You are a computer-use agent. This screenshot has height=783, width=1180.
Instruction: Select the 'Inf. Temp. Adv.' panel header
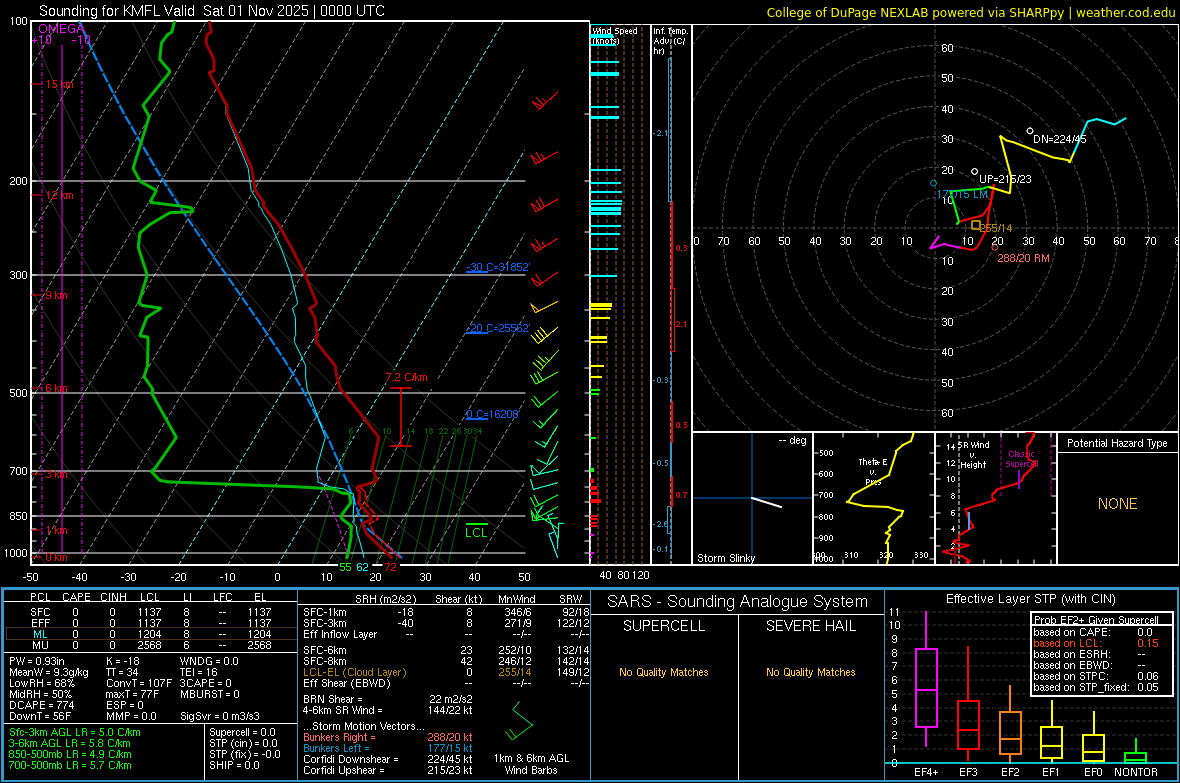pos(670,41)
